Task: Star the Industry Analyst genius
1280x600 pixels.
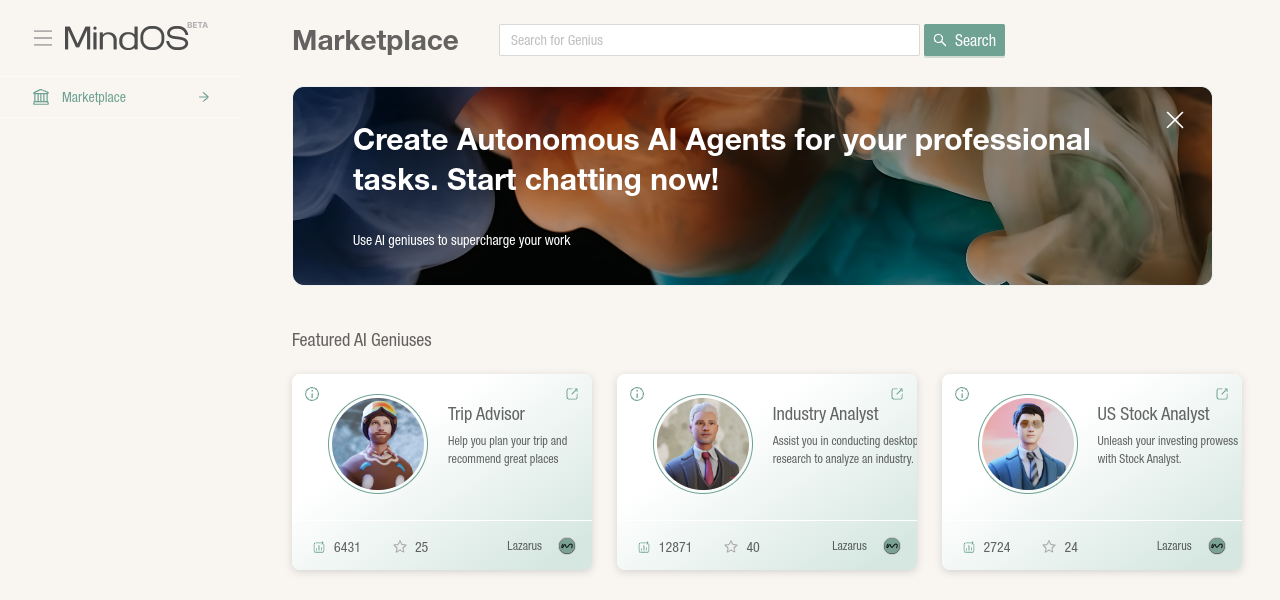Action: [731, 547]
